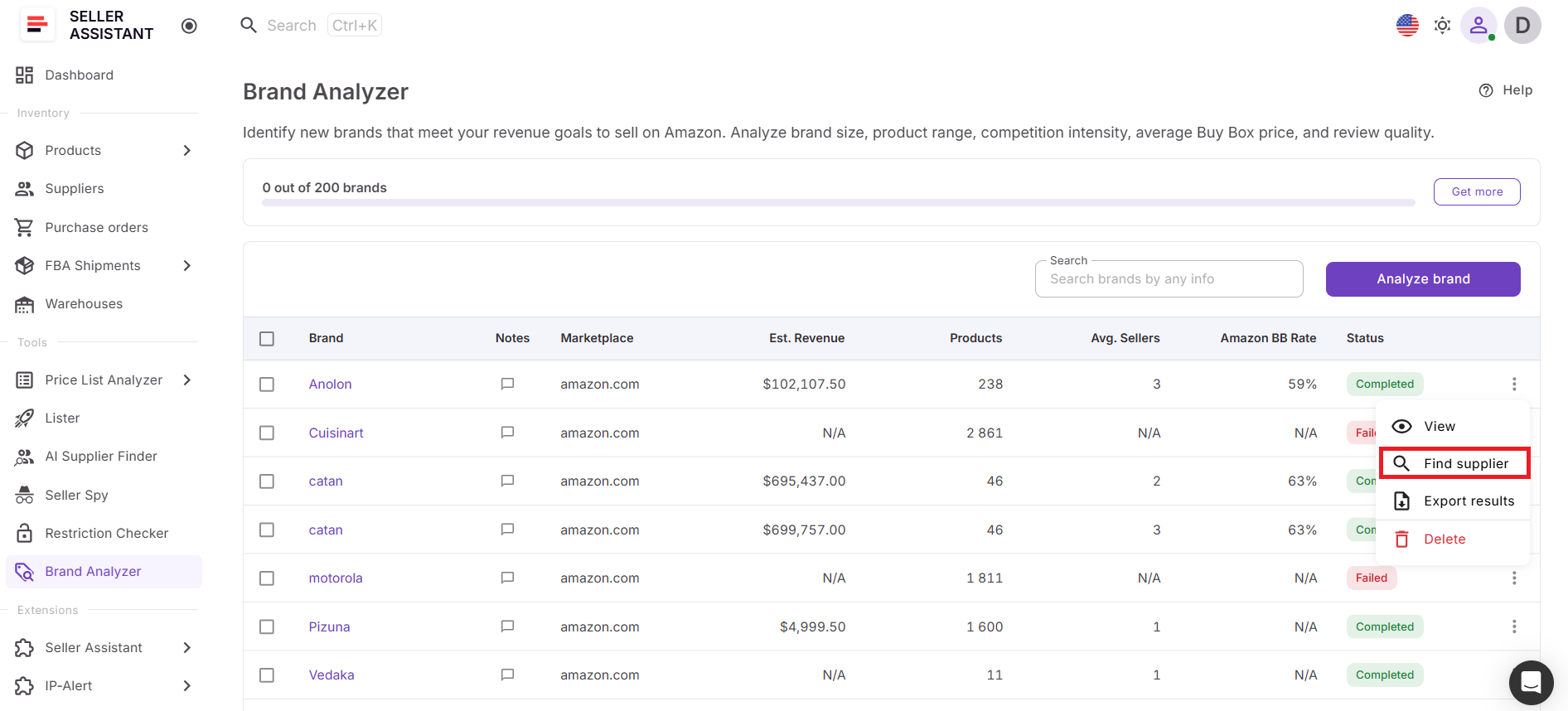
Task: Open notes icon for Anolon
Action: coord(507,384)
